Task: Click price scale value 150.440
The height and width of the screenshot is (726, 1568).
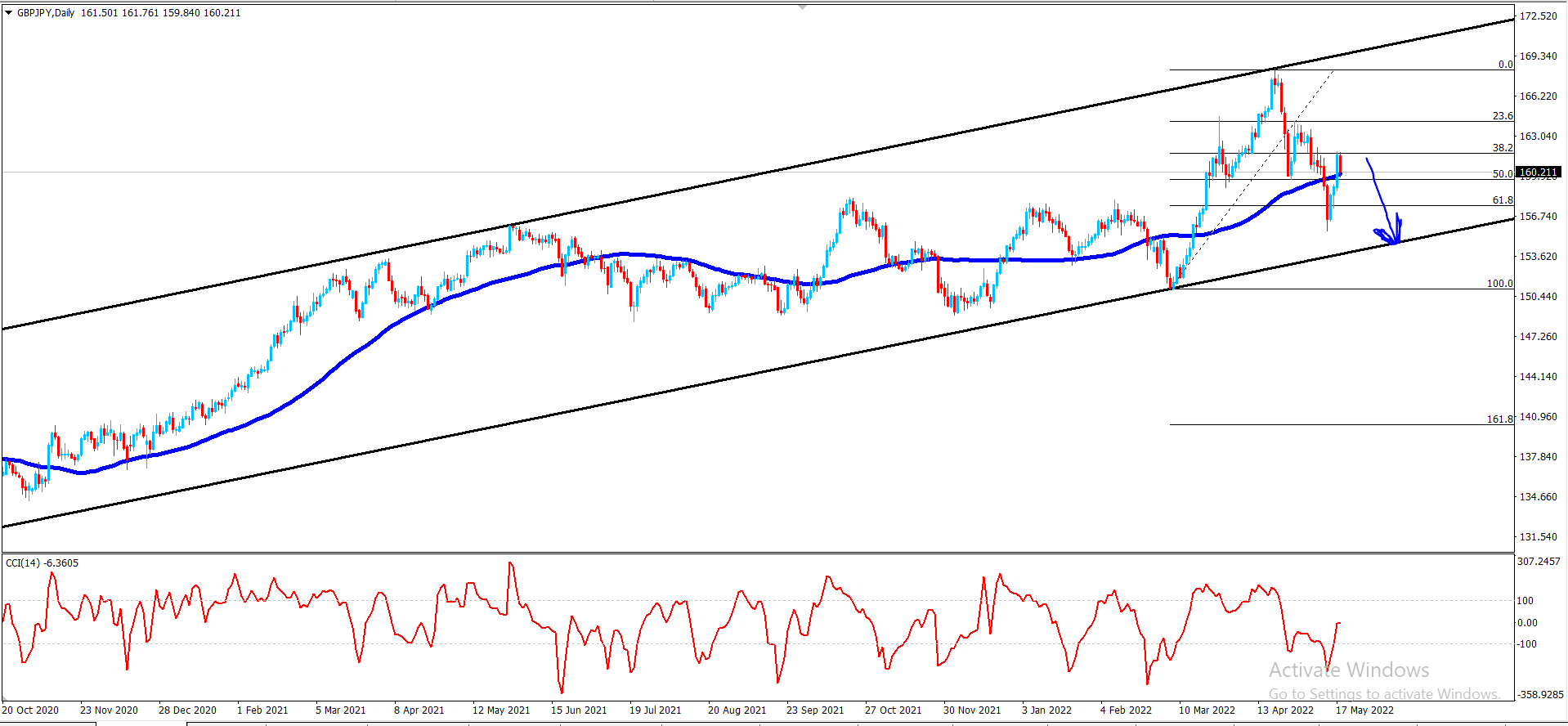Action: point(1538,297)
